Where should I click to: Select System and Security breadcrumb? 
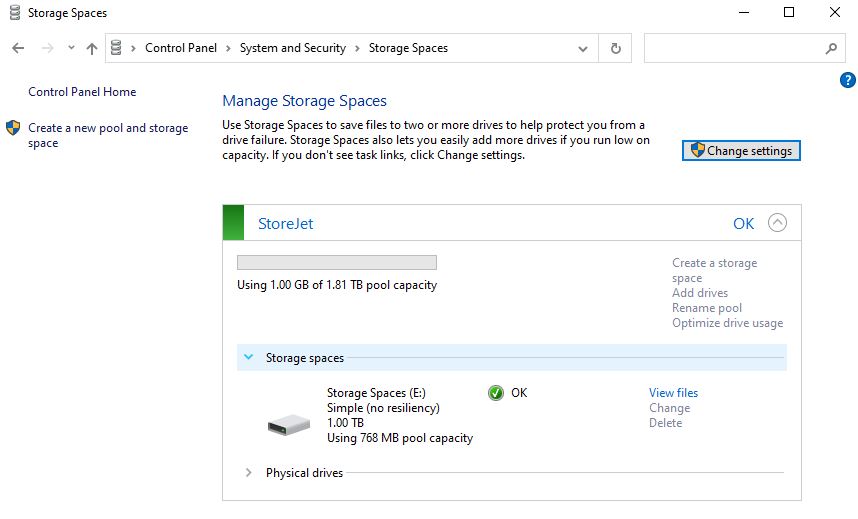[x=293, y=48]
